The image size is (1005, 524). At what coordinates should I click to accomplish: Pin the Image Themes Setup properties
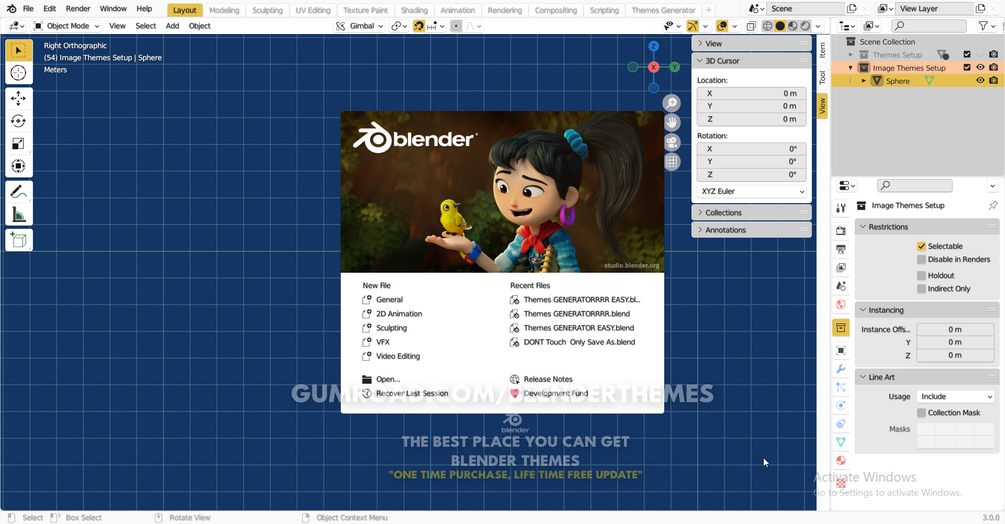pos(993,206)
